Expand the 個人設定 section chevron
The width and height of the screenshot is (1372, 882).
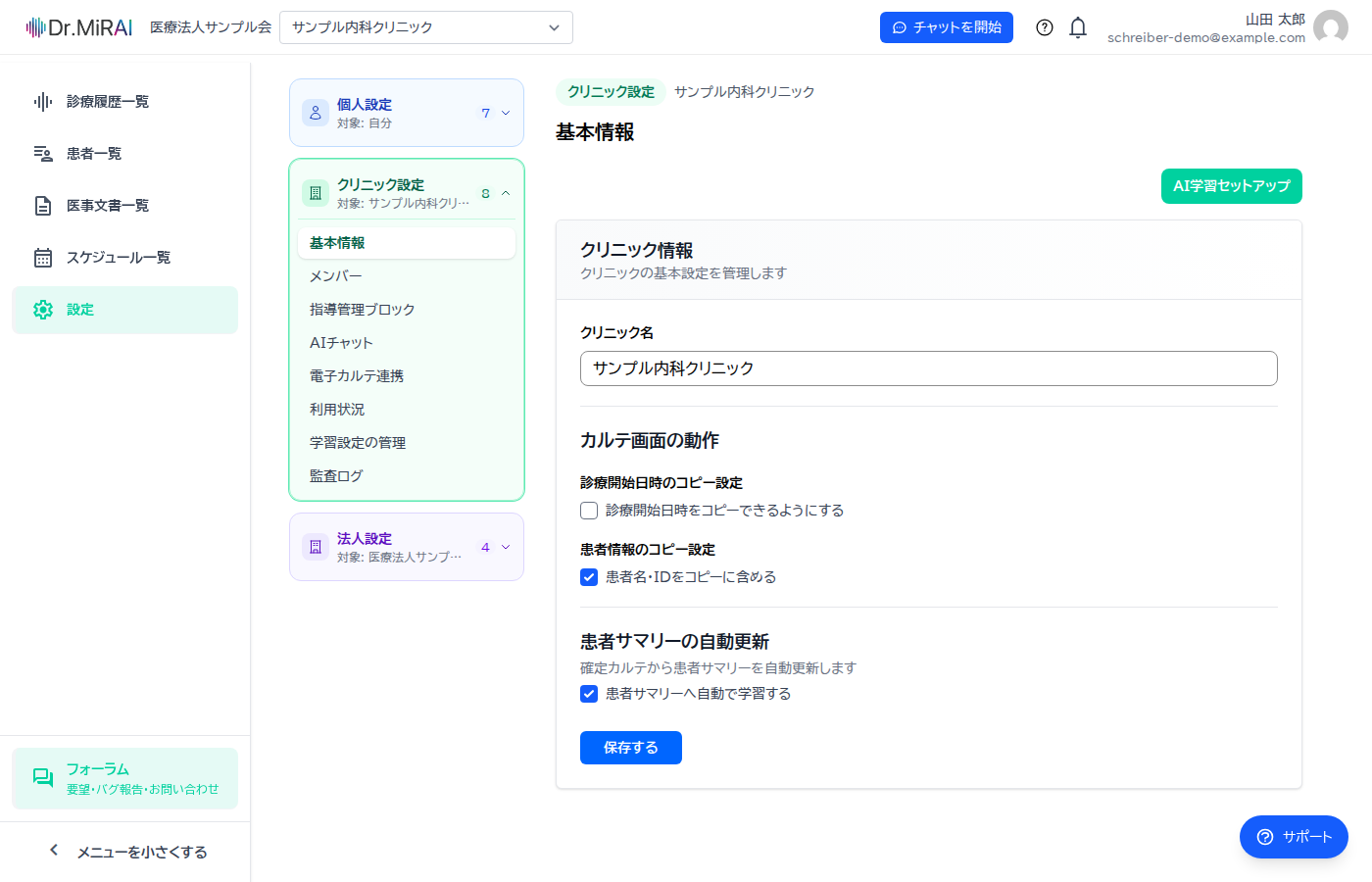tap(506, 113)
